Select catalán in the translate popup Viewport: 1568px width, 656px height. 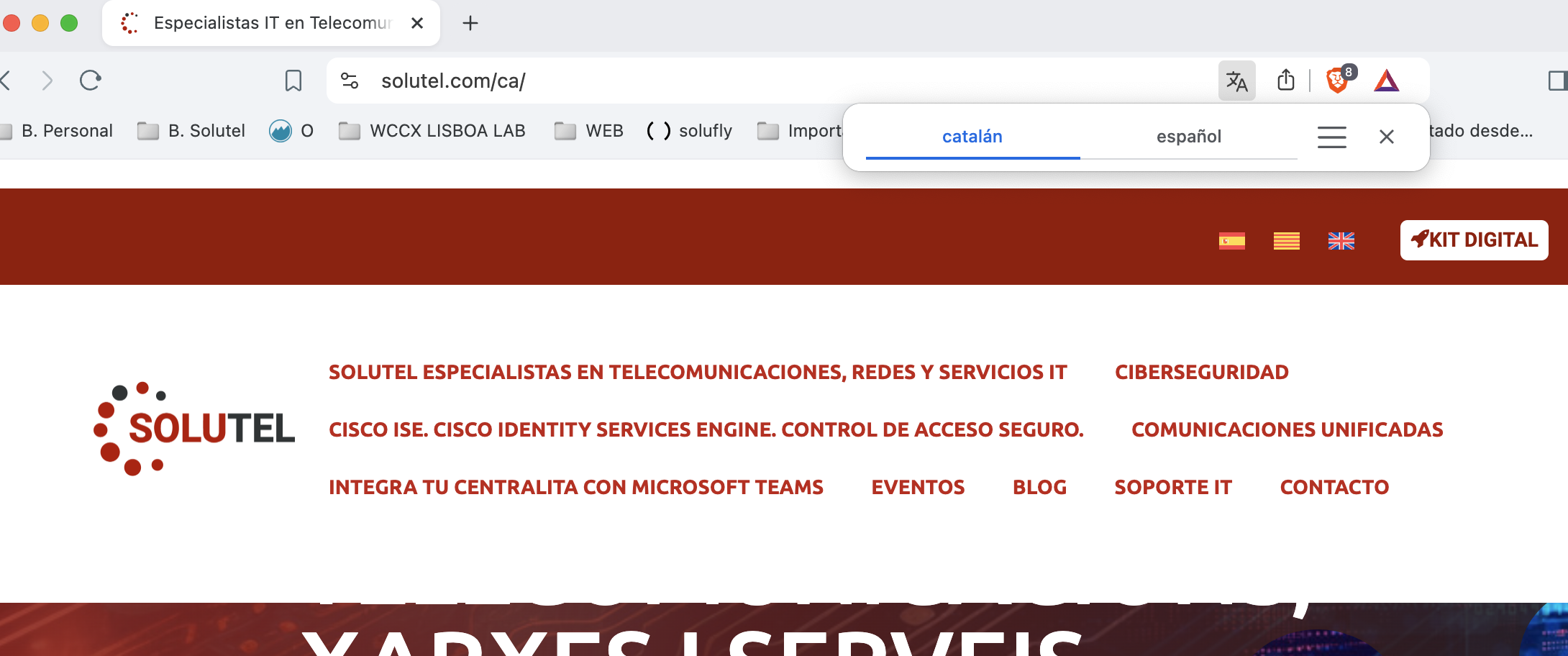pyautogui.click(x=972, y=137)
